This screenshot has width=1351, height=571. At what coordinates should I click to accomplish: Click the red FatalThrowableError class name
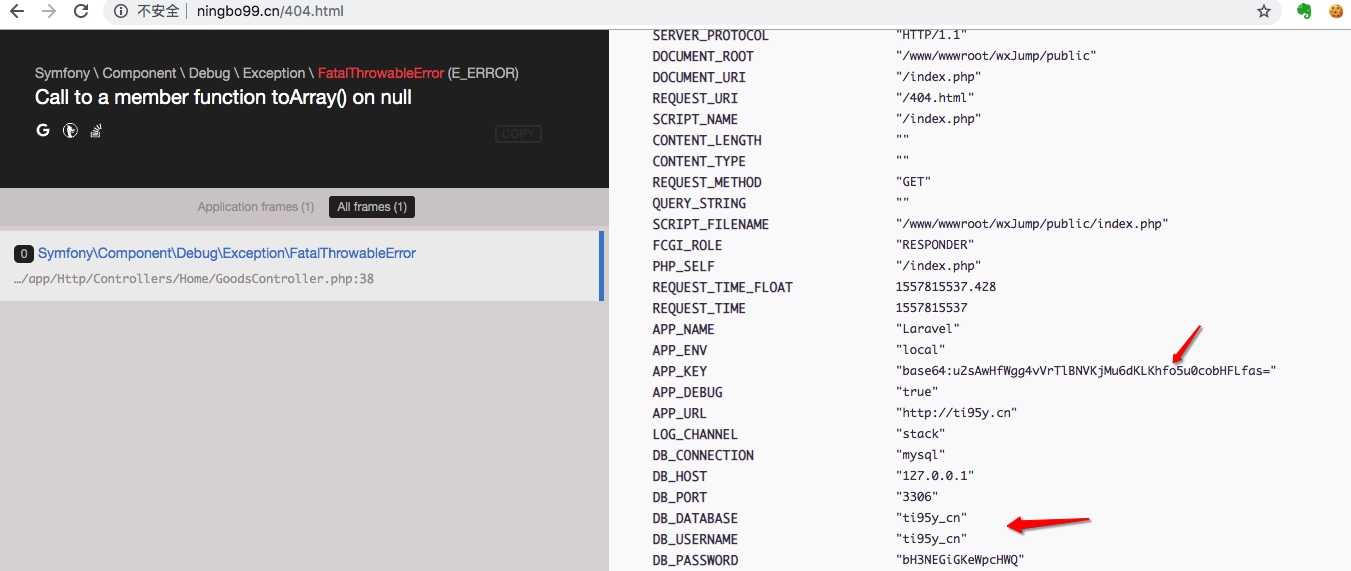pyautogui.click(x=380, y=73)
